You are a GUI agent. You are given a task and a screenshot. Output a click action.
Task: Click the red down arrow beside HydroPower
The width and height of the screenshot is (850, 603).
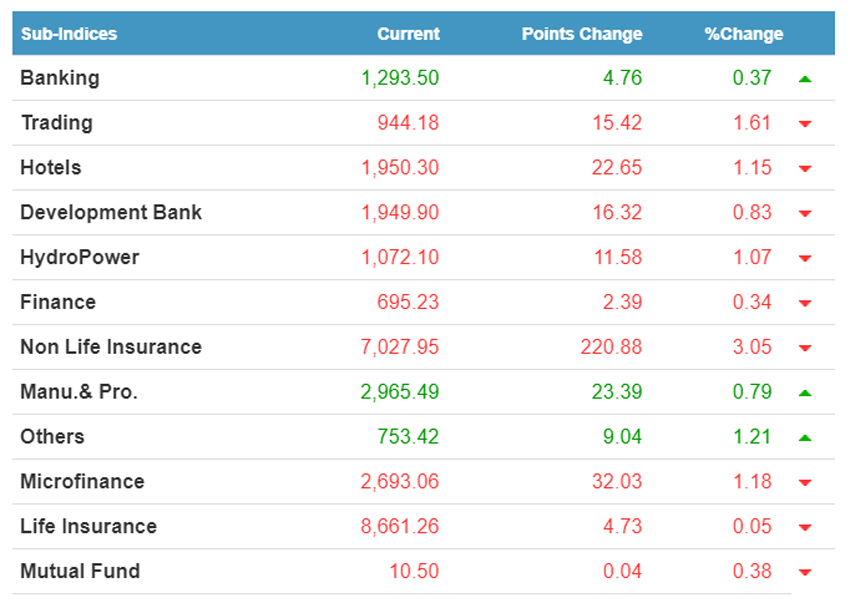(x=805, y=259)
